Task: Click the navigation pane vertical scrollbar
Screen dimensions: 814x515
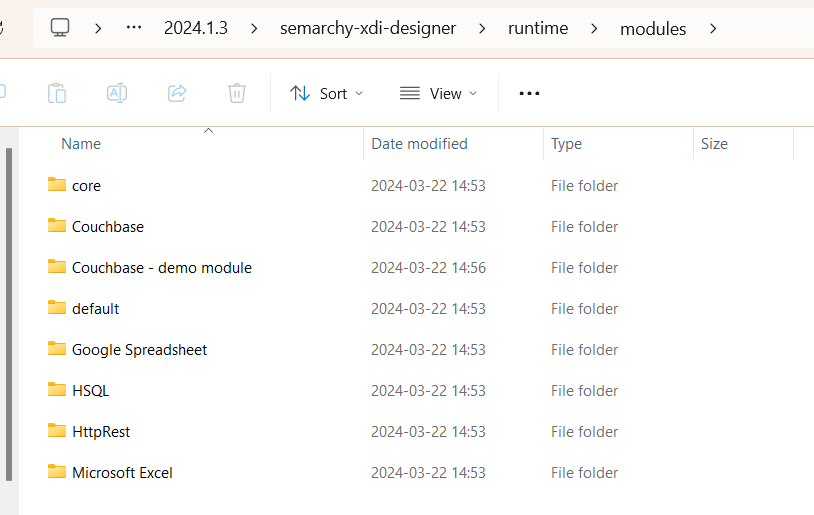Action: pyautogui.click(x=9, y=315)
